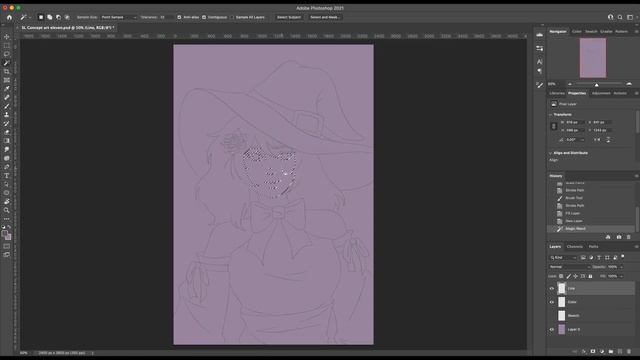This screenshot has width=640, height=360.
Task: Click the Select Subject button
Action: (289, 17)
